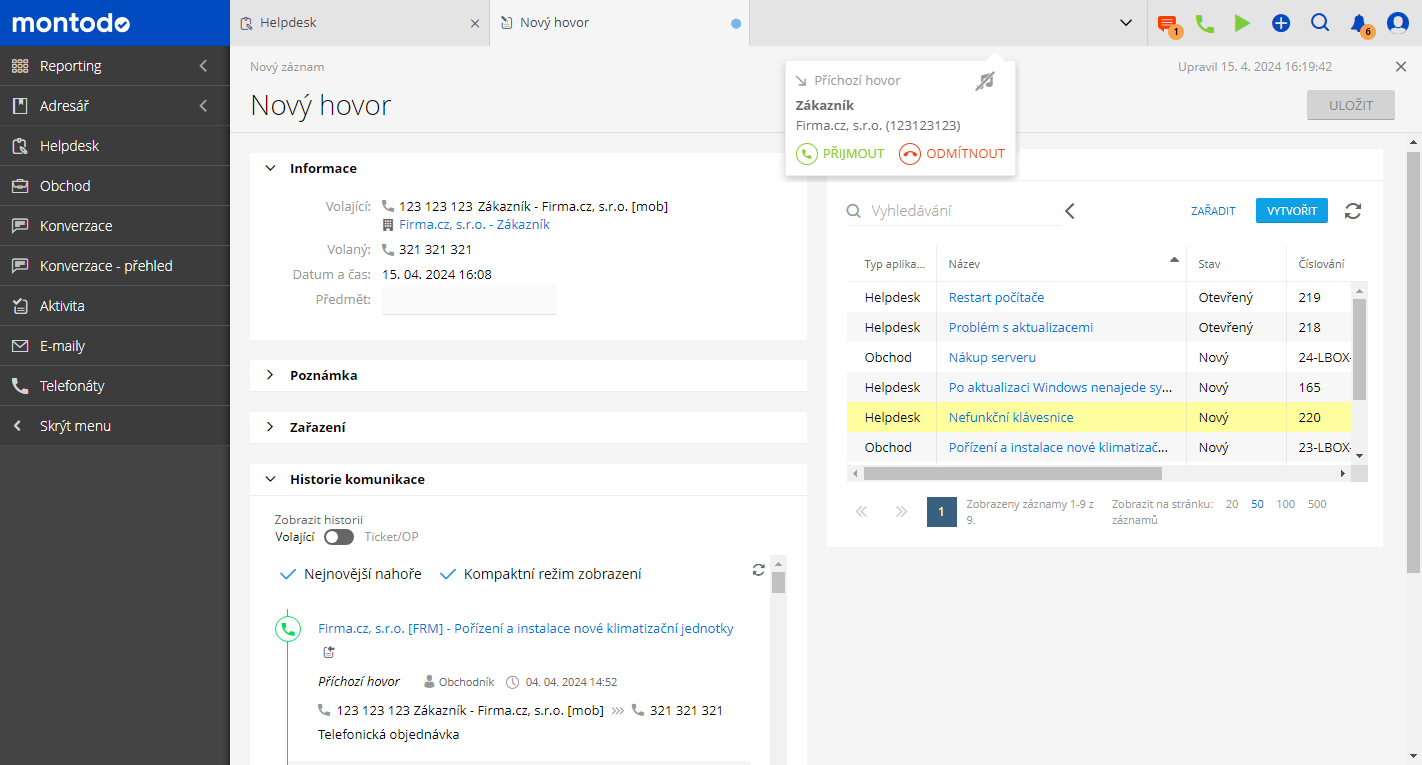
Task: Toggle Kompaktní režim zobrazení option
Action: point(540,574)
